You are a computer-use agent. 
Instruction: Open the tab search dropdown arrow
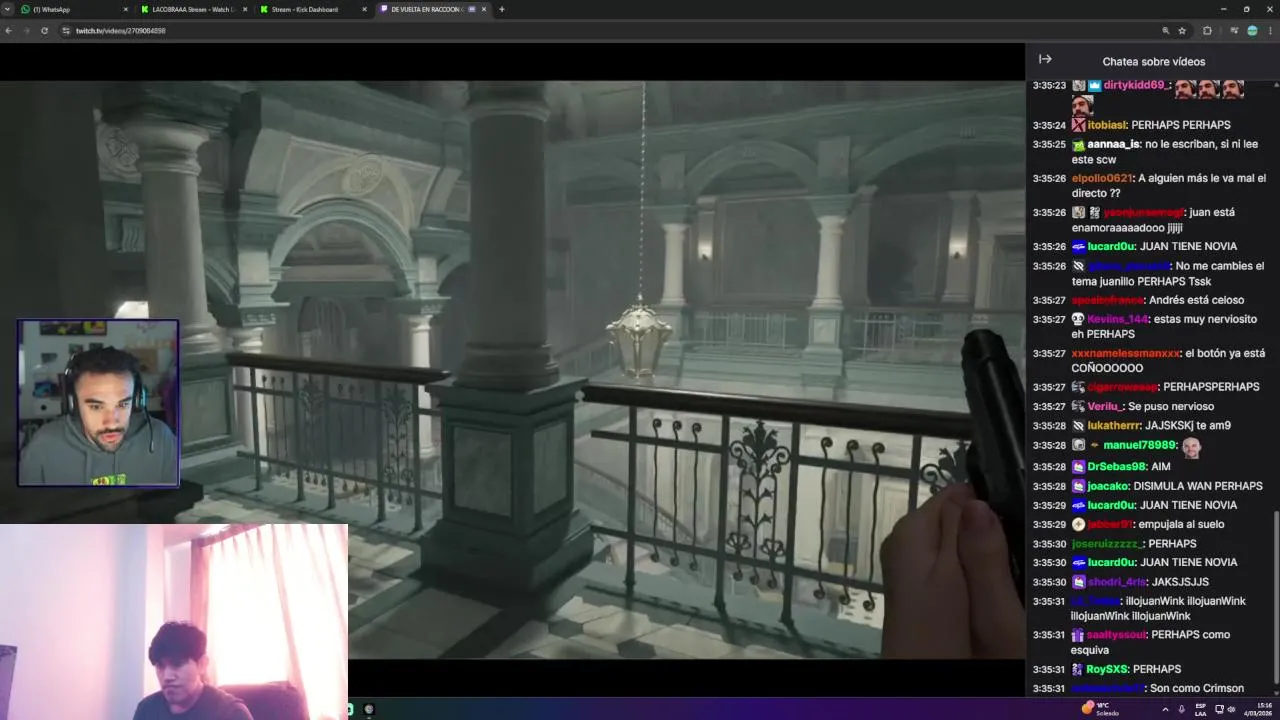click(7, 9)
